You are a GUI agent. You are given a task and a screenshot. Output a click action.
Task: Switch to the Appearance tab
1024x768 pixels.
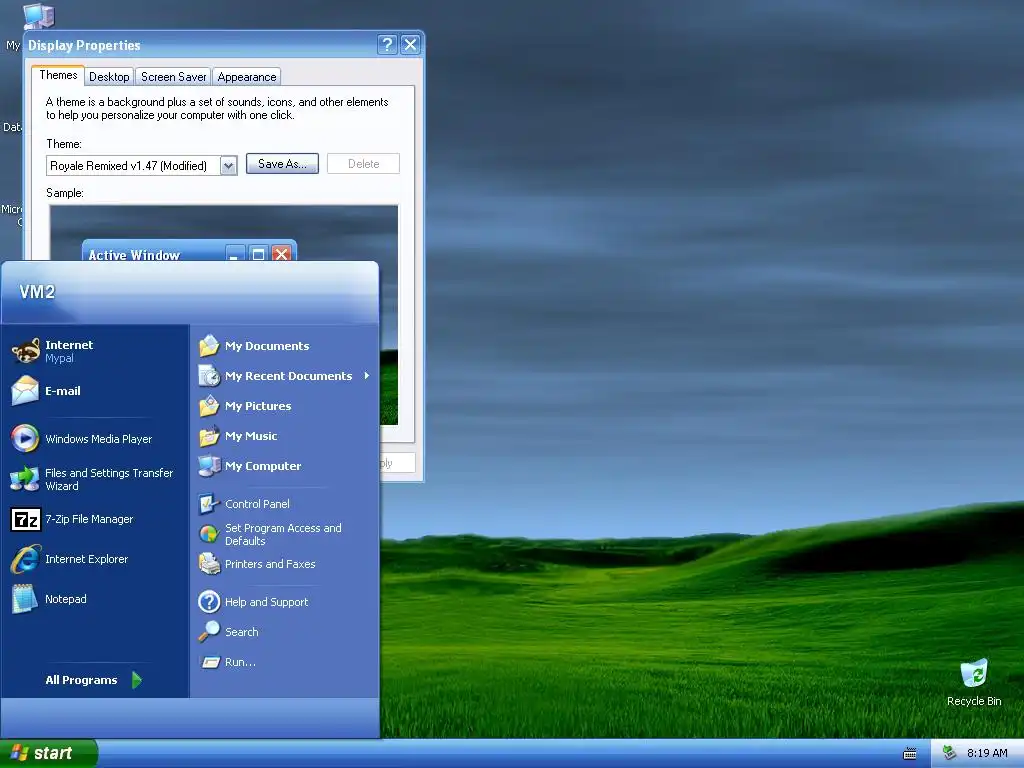(246, 76)
